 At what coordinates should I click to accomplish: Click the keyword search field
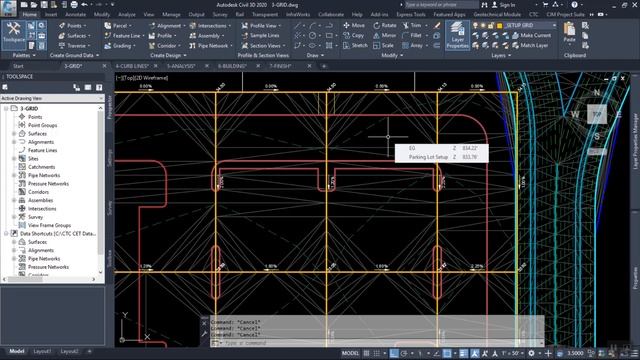click(x=442, y=5)
